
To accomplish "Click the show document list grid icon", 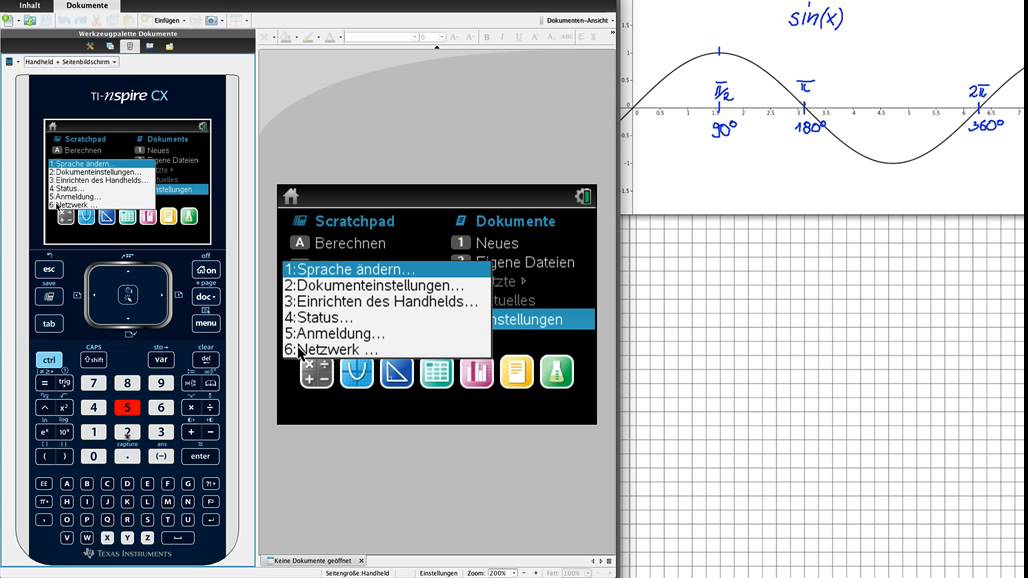I will tap(609, 561).
